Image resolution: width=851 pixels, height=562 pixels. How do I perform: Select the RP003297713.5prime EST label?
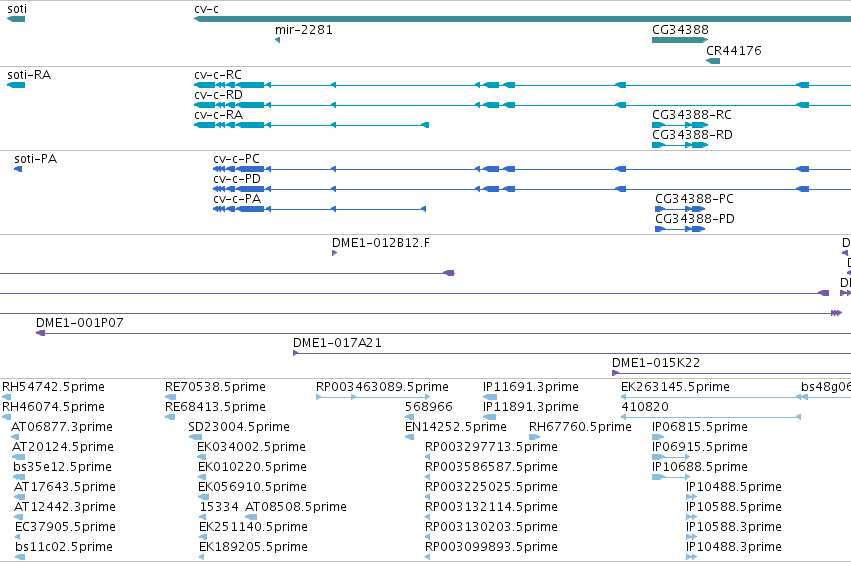tap(492, 448)
